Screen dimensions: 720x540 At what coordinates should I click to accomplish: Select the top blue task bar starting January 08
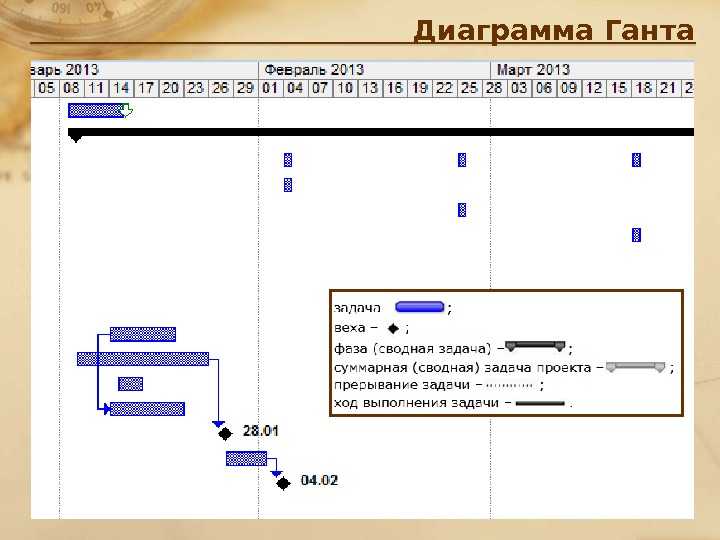click(x=96, y=111)
